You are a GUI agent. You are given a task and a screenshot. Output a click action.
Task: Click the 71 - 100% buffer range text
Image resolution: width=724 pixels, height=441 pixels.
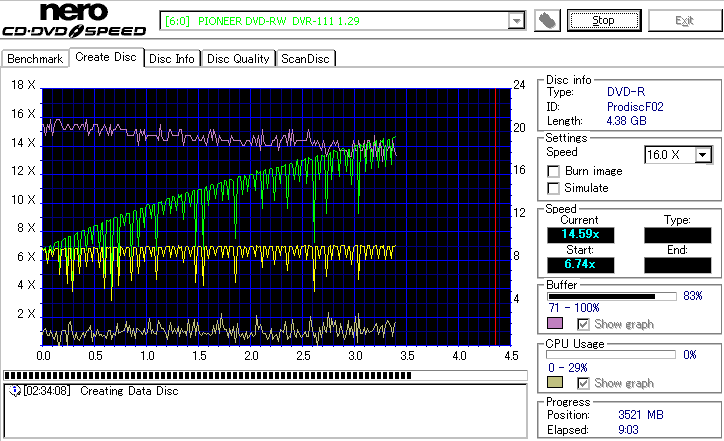[x=573, y=308]
